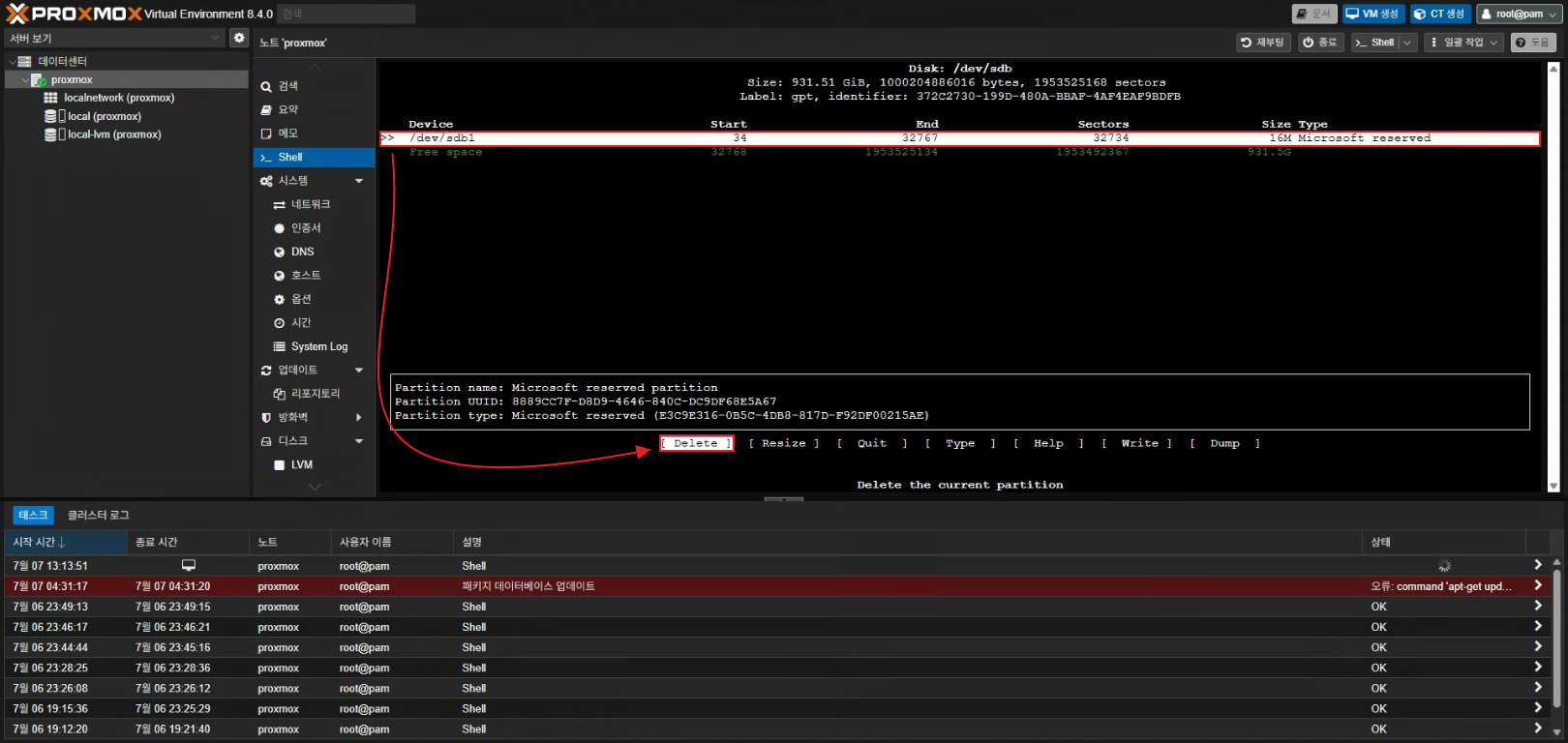1568x743 pixels.
Task: Open the server view gear settings
Action: (x=239, y=38)
